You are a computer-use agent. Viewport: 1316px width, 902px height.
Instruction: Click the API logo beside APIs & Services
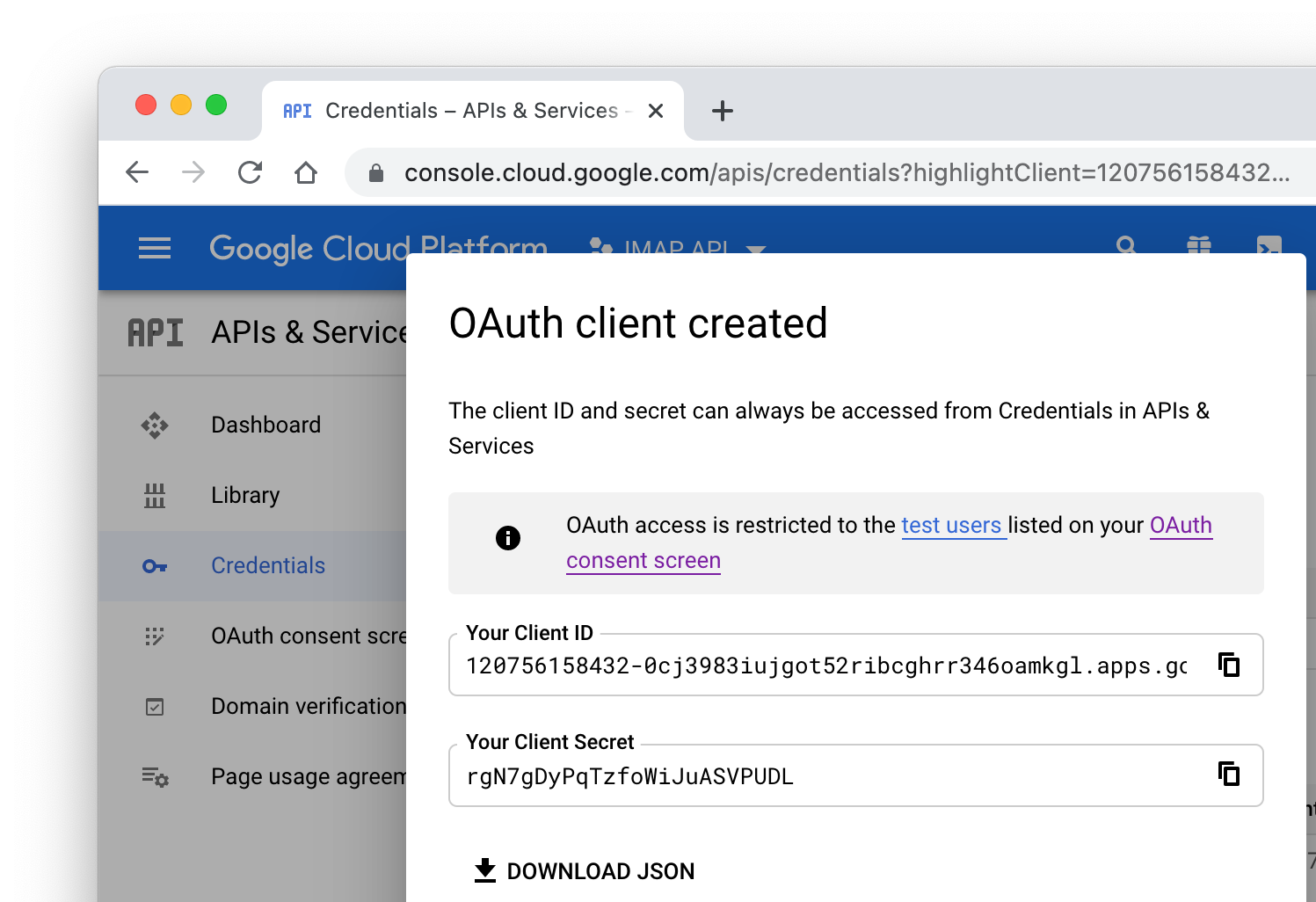click(156, 332)
